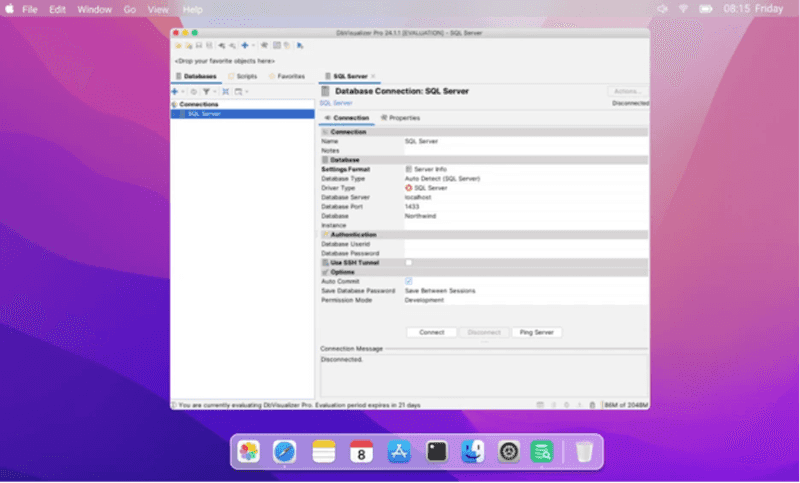
Task: Click the blue plus icon in main toolbar
Action: pos(245,45)
